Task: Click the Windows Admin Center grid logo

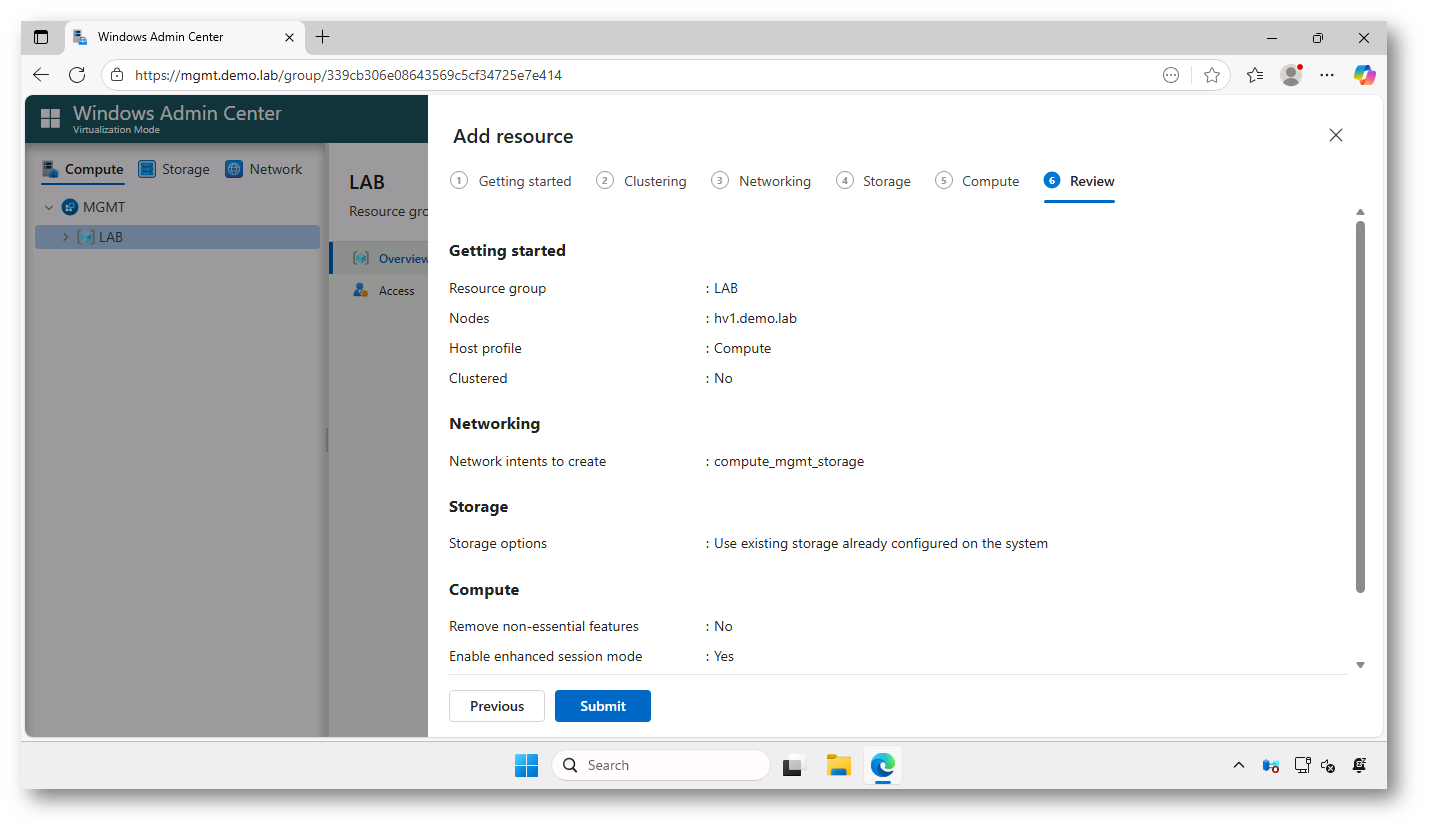Action: pyautogui.click(x=50, y=119)
